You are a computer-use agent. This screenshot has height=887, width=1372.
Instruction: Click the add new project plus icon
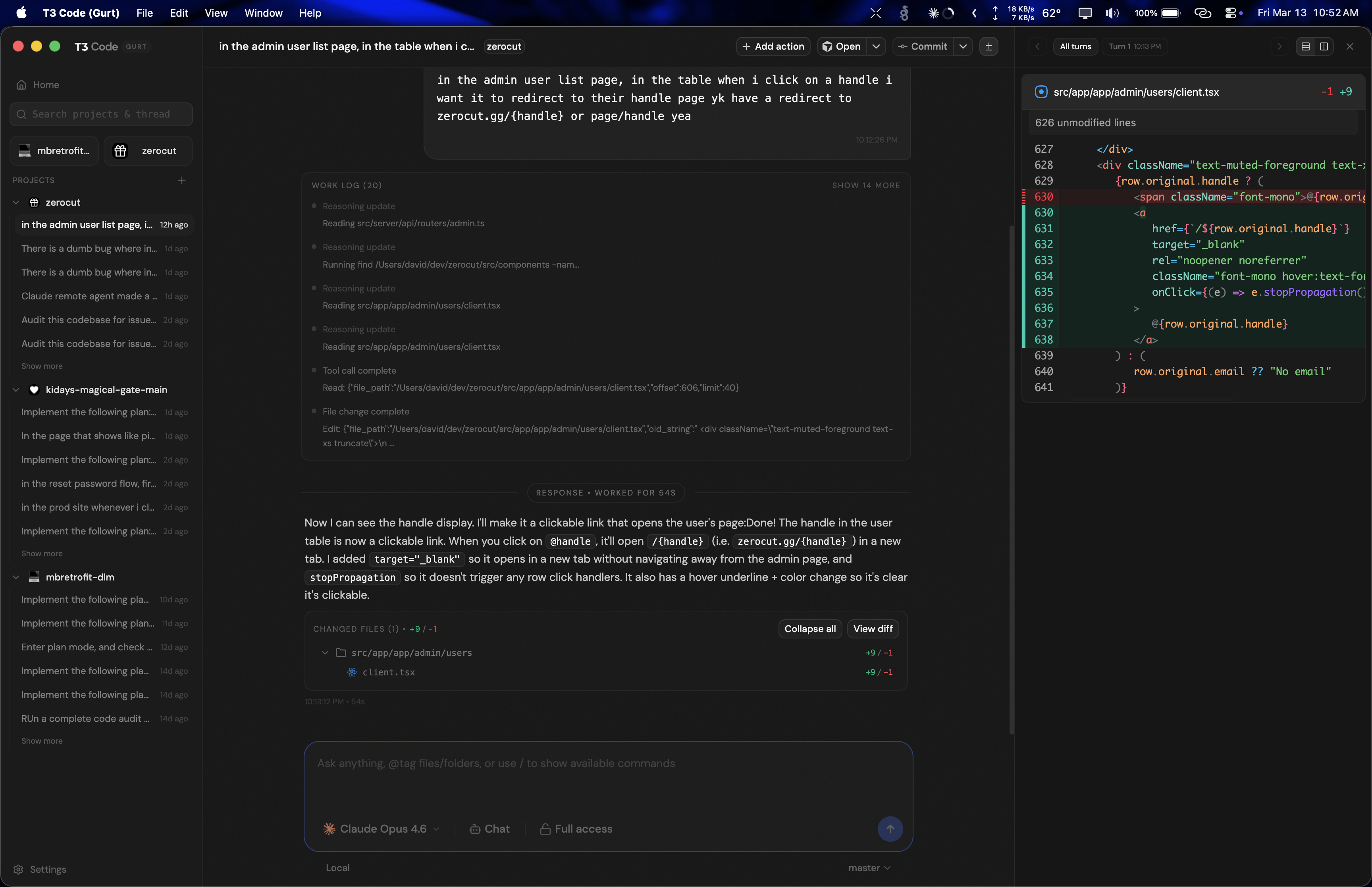pos(182,180)
